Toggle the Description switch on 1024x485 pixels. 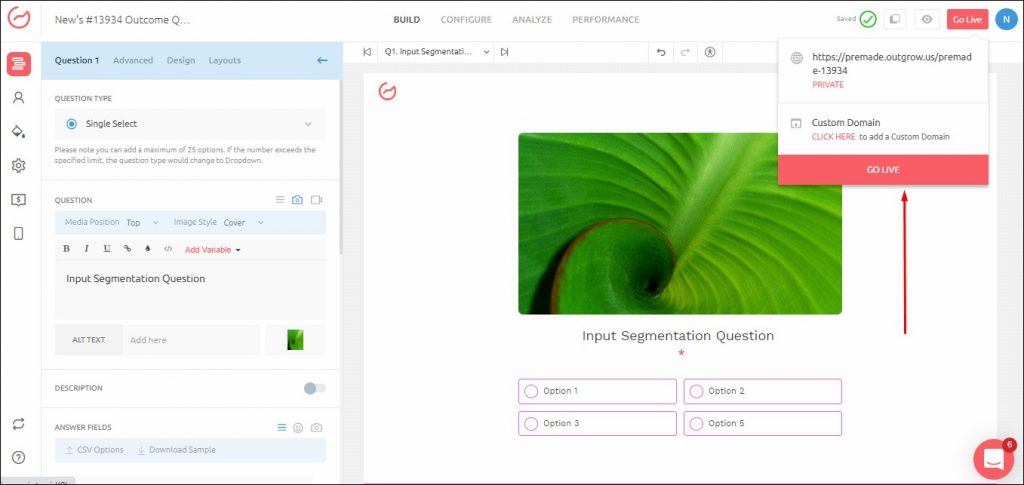[314, 388]
